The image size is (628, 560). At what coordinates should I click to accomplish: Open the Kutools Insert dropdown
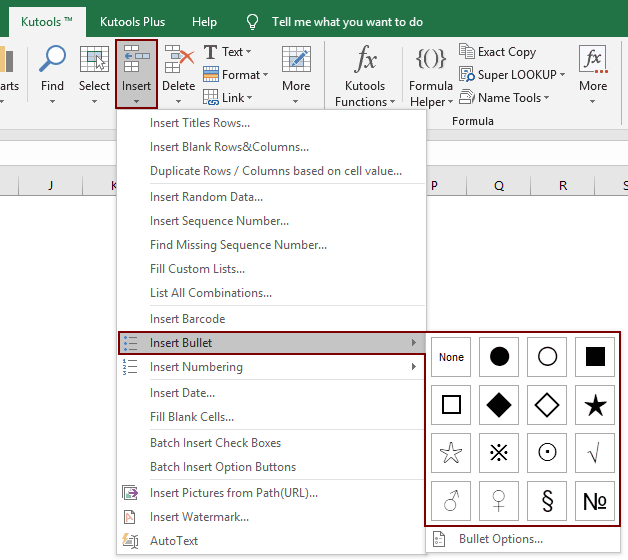point(136,73)
